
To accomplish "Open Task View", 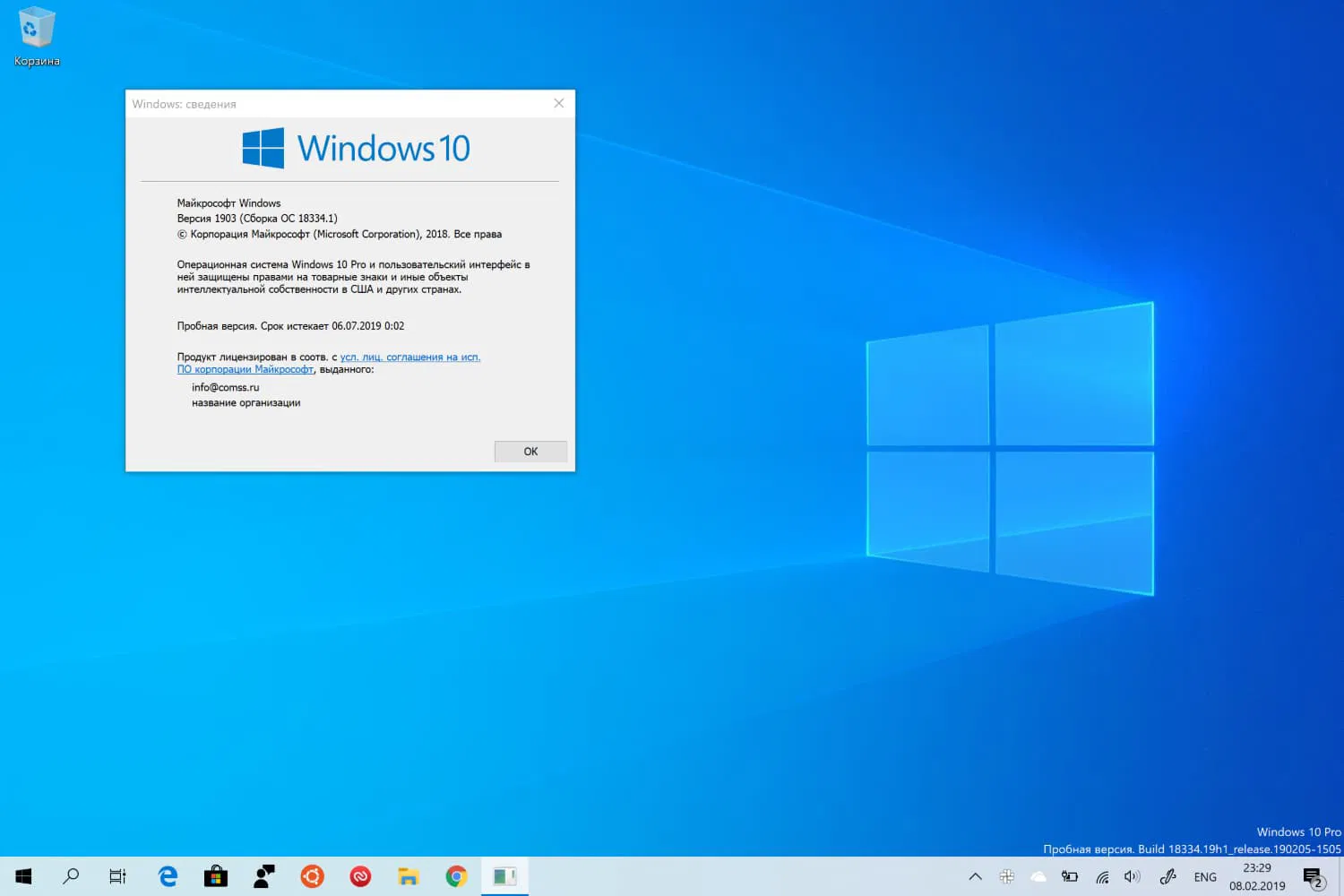I will [117, 876].
